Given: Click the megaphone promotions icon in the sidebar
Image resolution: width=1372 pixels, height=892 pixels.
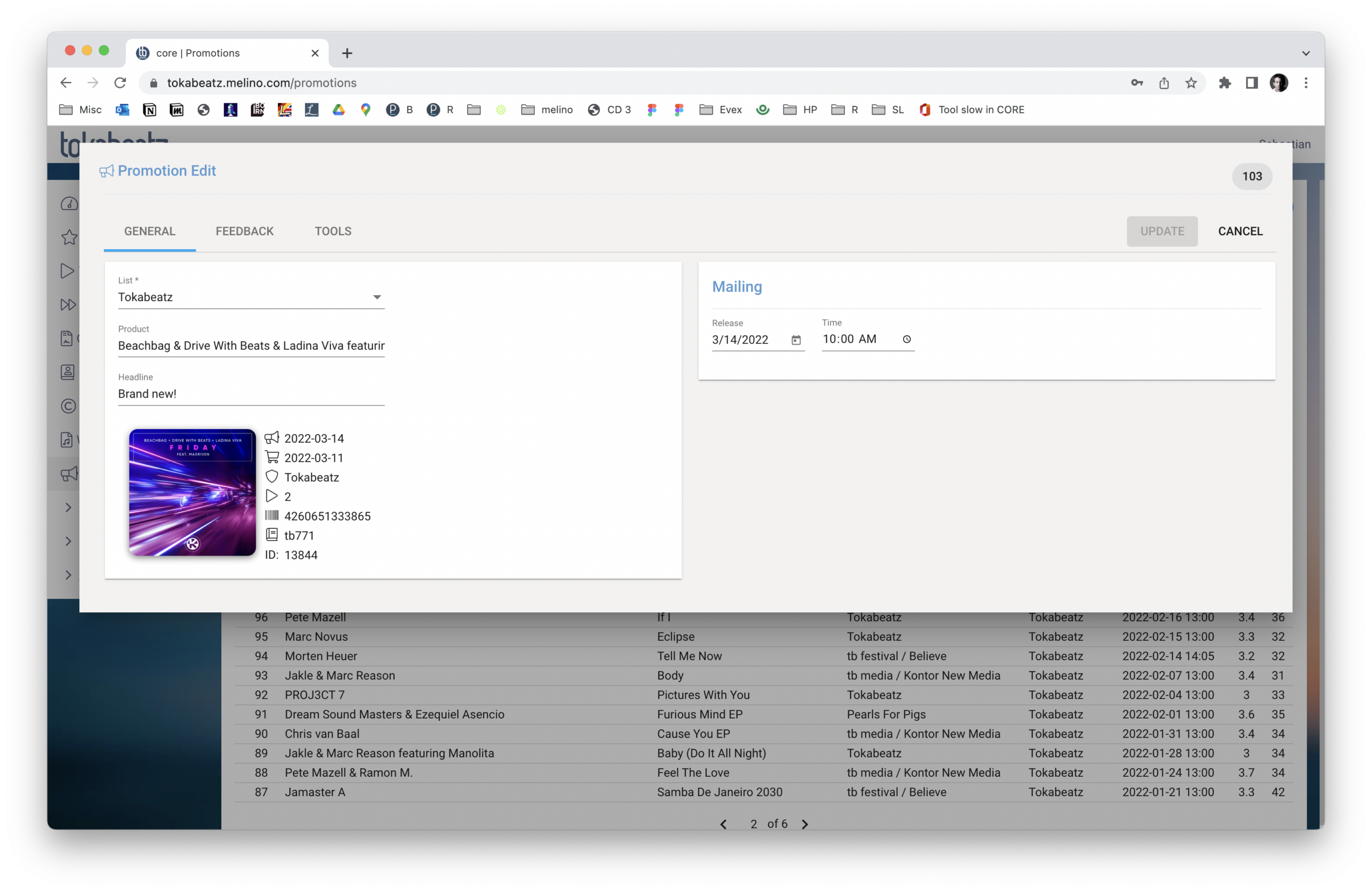Looking at the screenshot, I should pos(69,474).
